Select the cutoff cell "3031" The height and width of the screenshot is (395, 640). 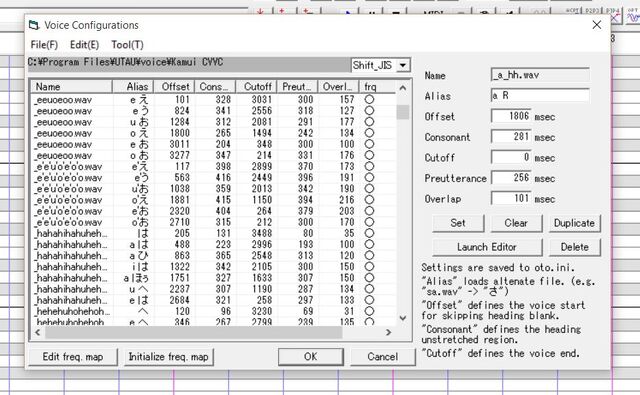click(262, 99)
